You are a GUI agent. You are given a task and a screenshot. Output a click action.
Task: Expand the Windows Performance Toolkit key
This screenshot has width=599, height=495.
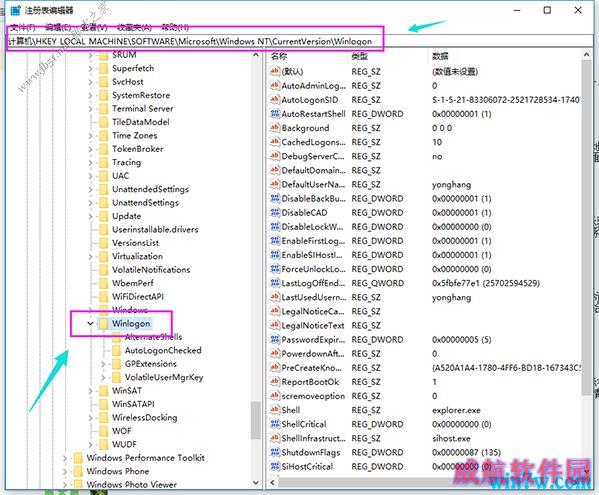coord(65,458)
